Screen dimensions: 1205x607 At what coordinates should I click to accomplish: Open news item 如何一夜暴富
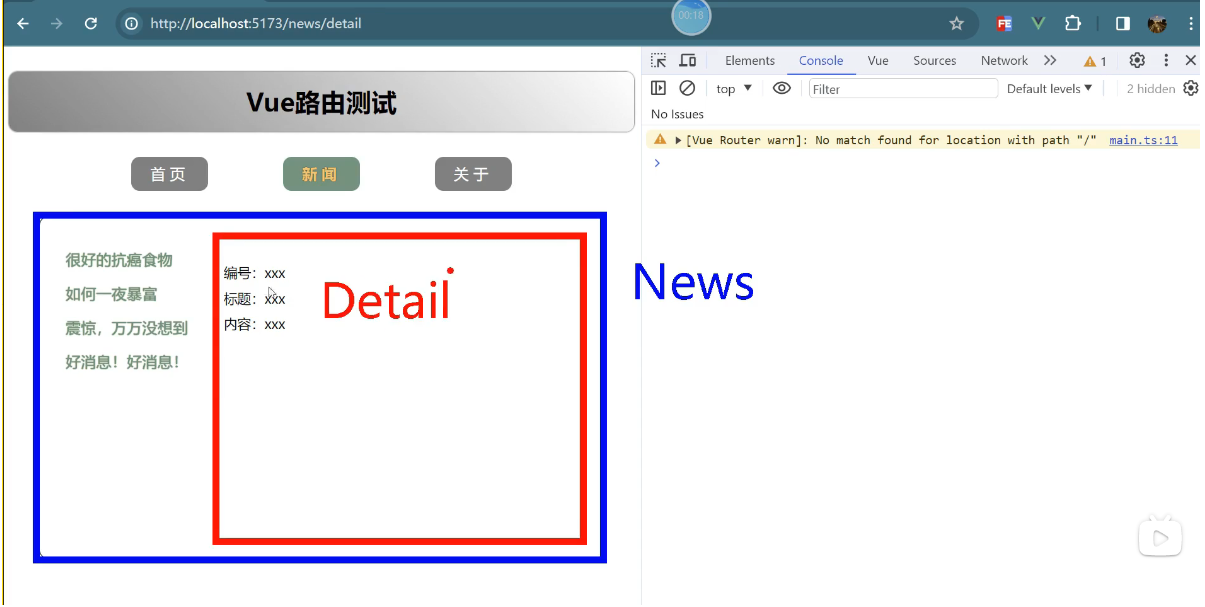coord(111,294)
